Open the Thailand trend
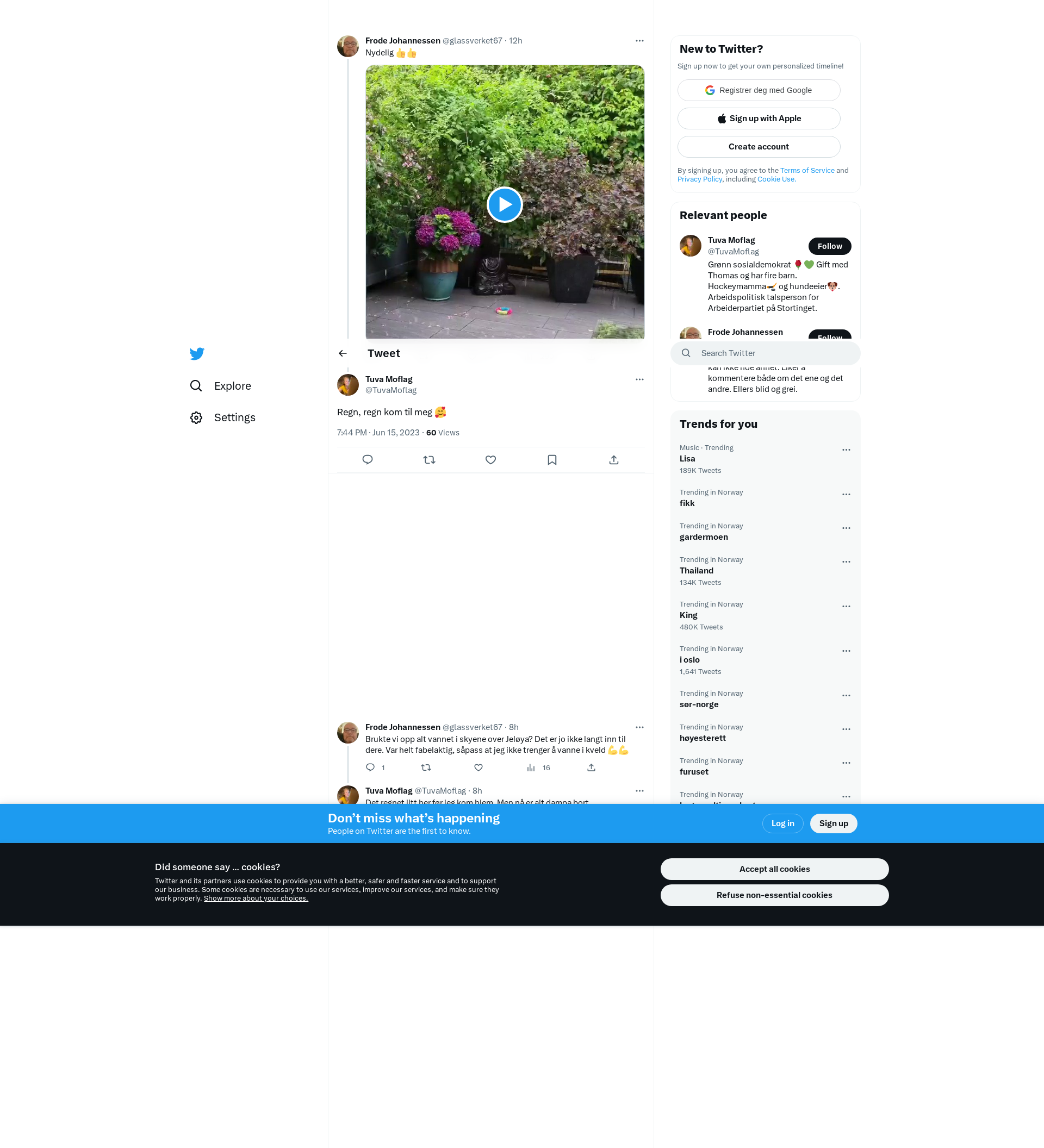Screen dimensions: 1044x1148 coord(765,571)
